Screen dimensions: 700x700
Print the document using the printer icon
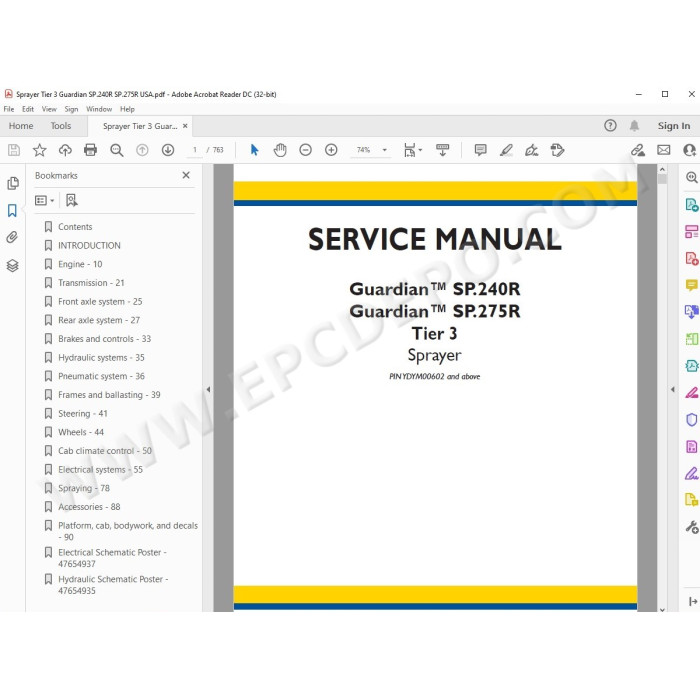pyautogui.click(x=91, y=150)
